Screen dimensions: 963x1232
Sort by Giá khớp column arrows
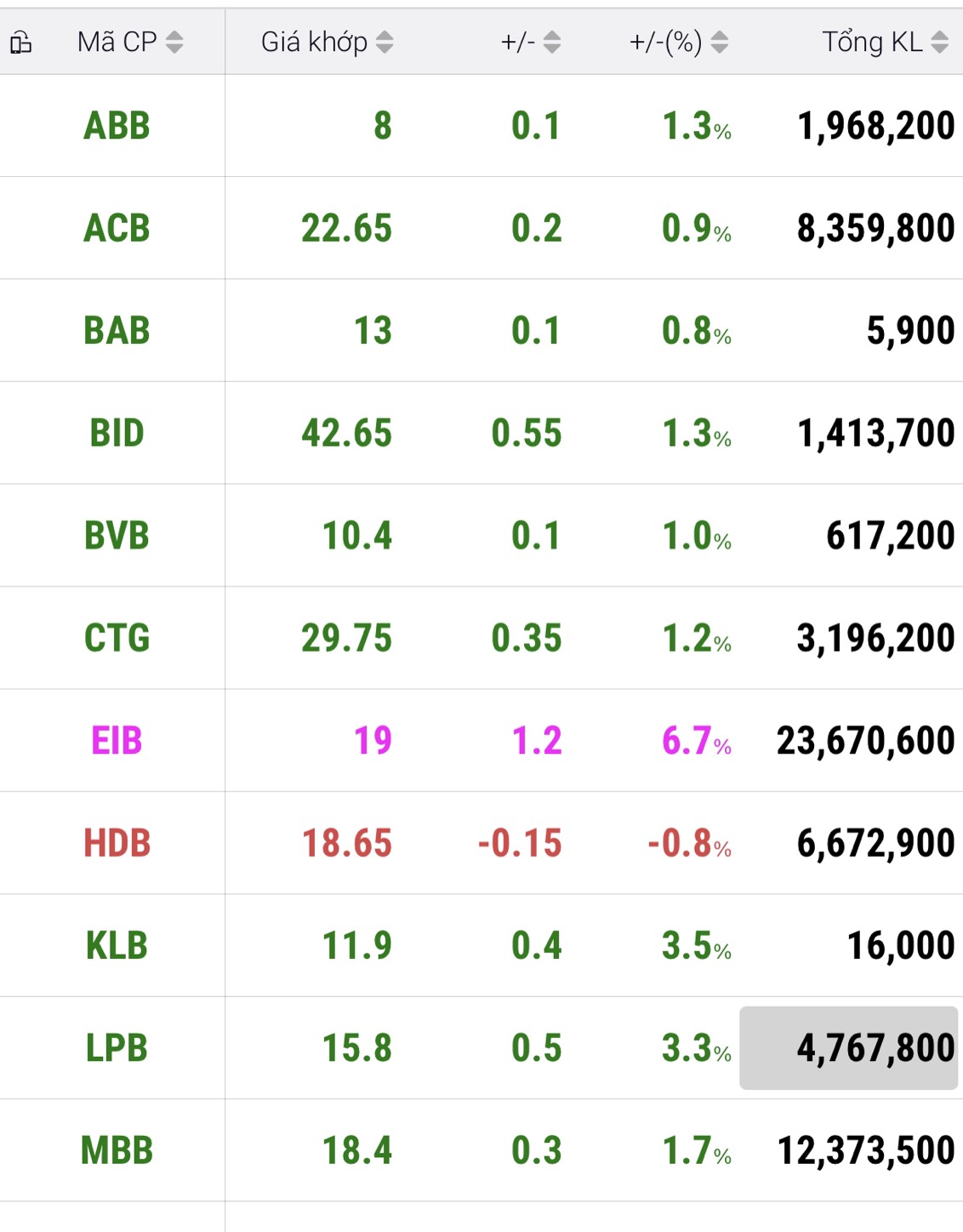click(385, 42)
